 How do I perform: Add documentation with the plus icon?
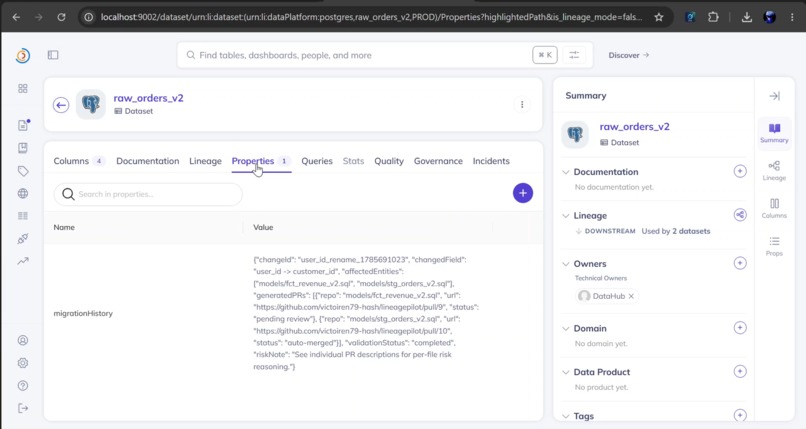(x=740, y=172)
